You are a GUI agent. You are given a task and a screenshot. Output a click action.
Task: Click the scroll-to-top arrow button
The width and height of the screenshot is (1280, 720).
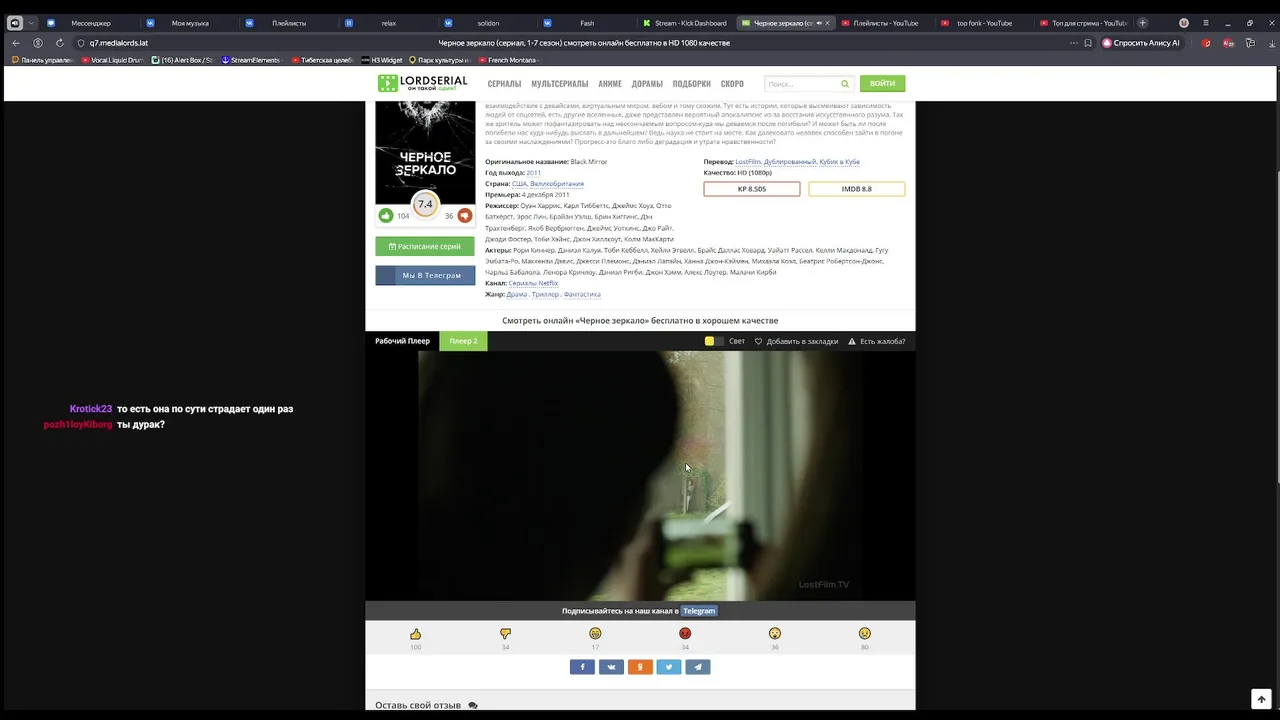pyautogui.click(x=1261, y=699)
